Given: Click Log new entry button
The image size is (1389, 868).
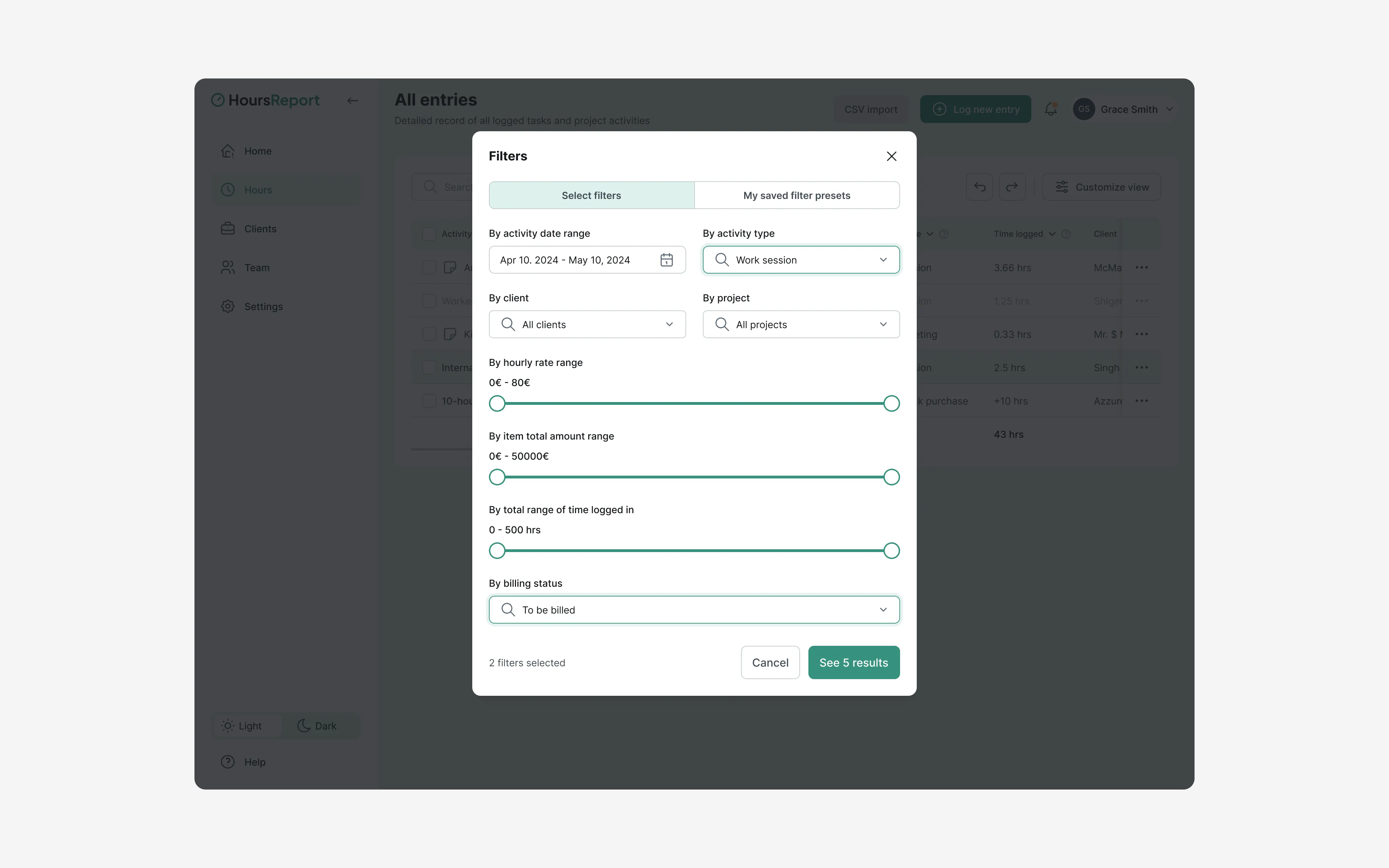Looking at the screenshot, I should 975,109.
